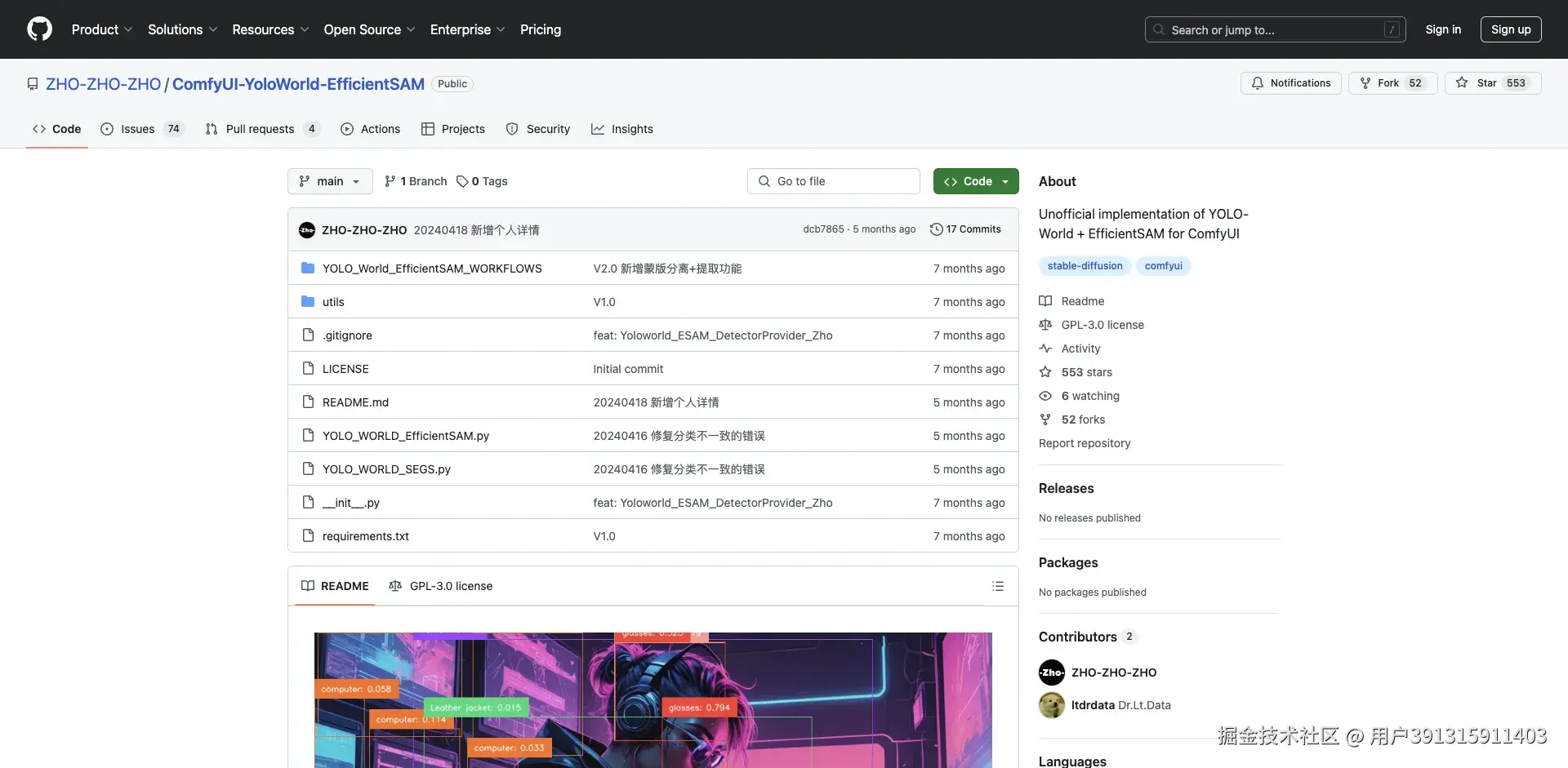Viewport: 1568px width, 768px height.
Task: Open the main branch selector dropdown
Action: 330,181
